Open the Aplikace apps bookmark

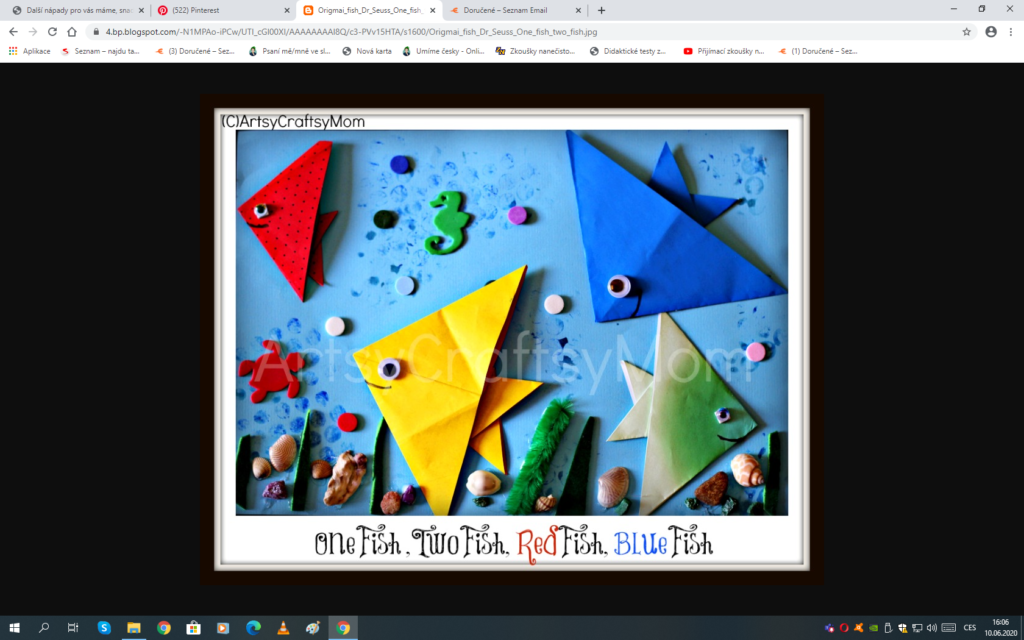click(29, 51)
